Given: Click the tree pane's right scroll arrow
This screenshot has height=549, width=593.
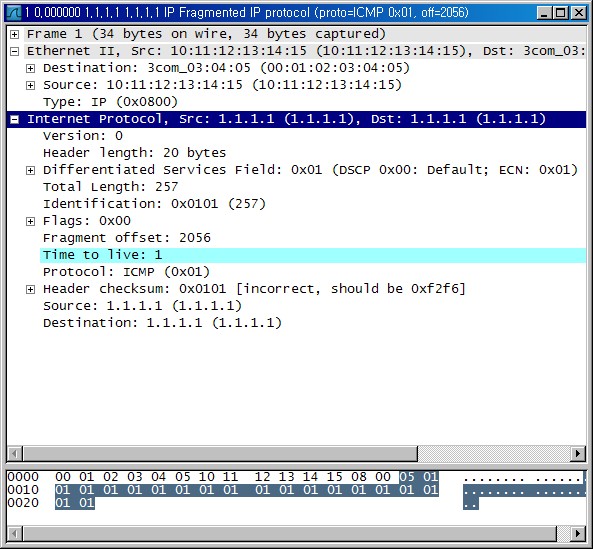Looking at the screenshot, I should coord(578,453).
